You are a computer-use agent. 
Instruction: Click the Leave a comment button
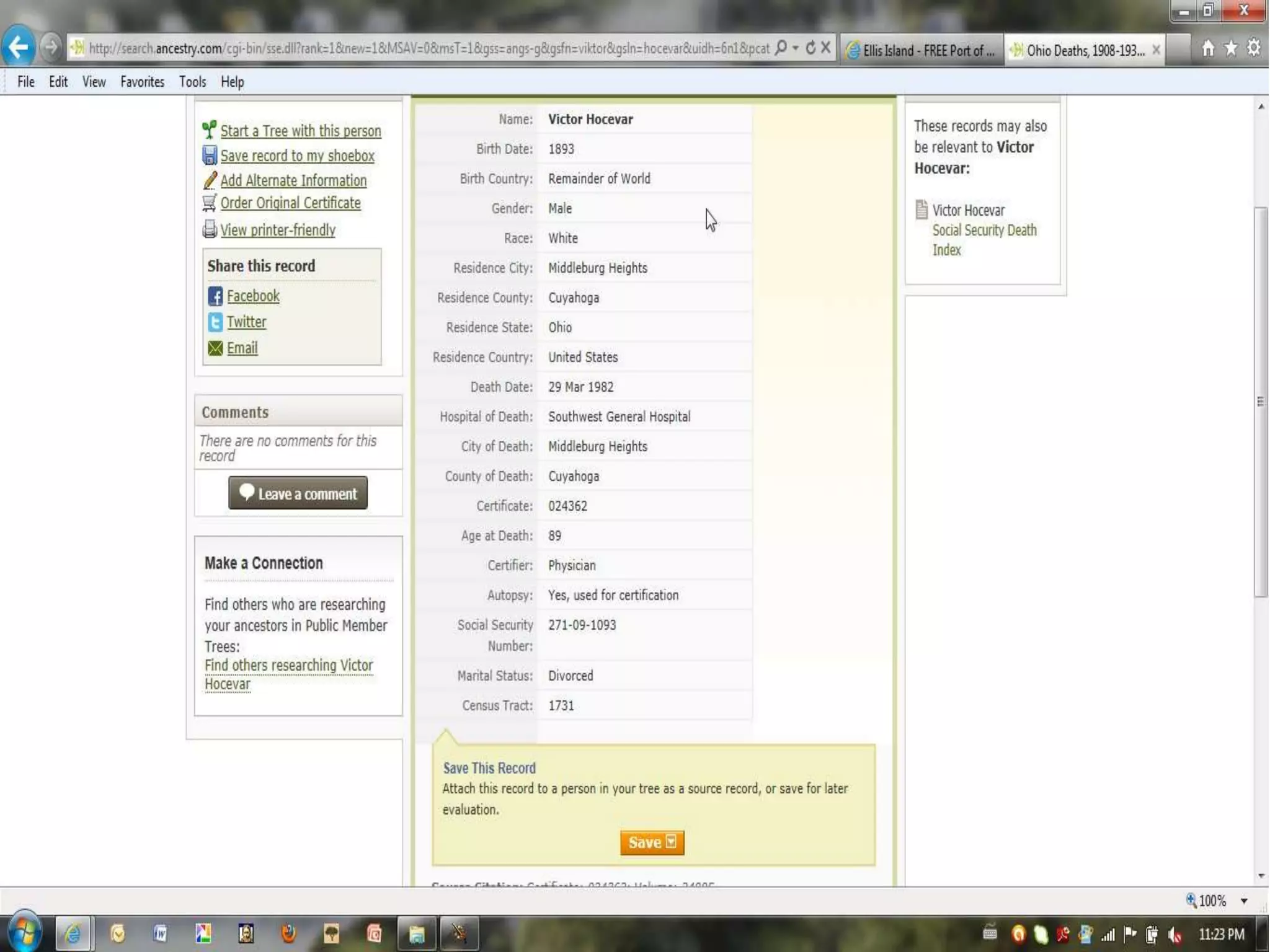click(x=298, y=493)
